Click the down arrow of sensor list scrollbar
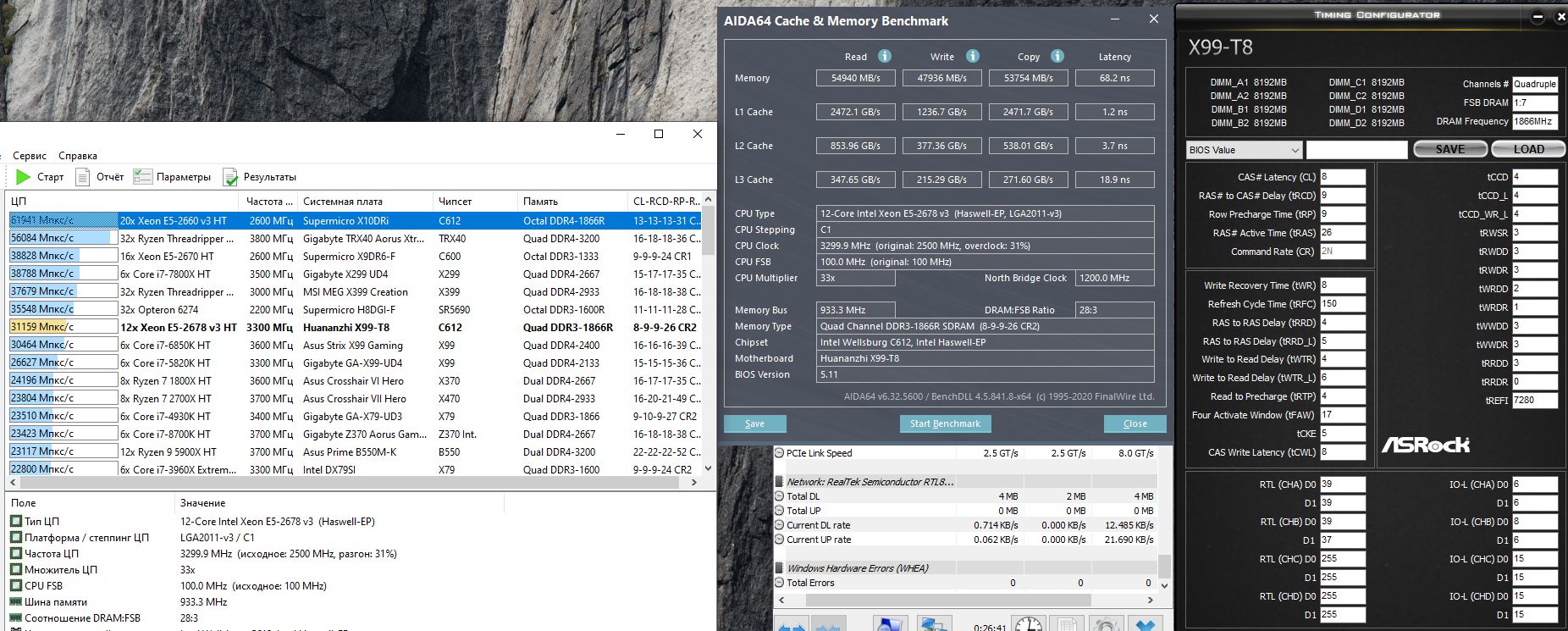1568x631 pixels. point(1164,585)
